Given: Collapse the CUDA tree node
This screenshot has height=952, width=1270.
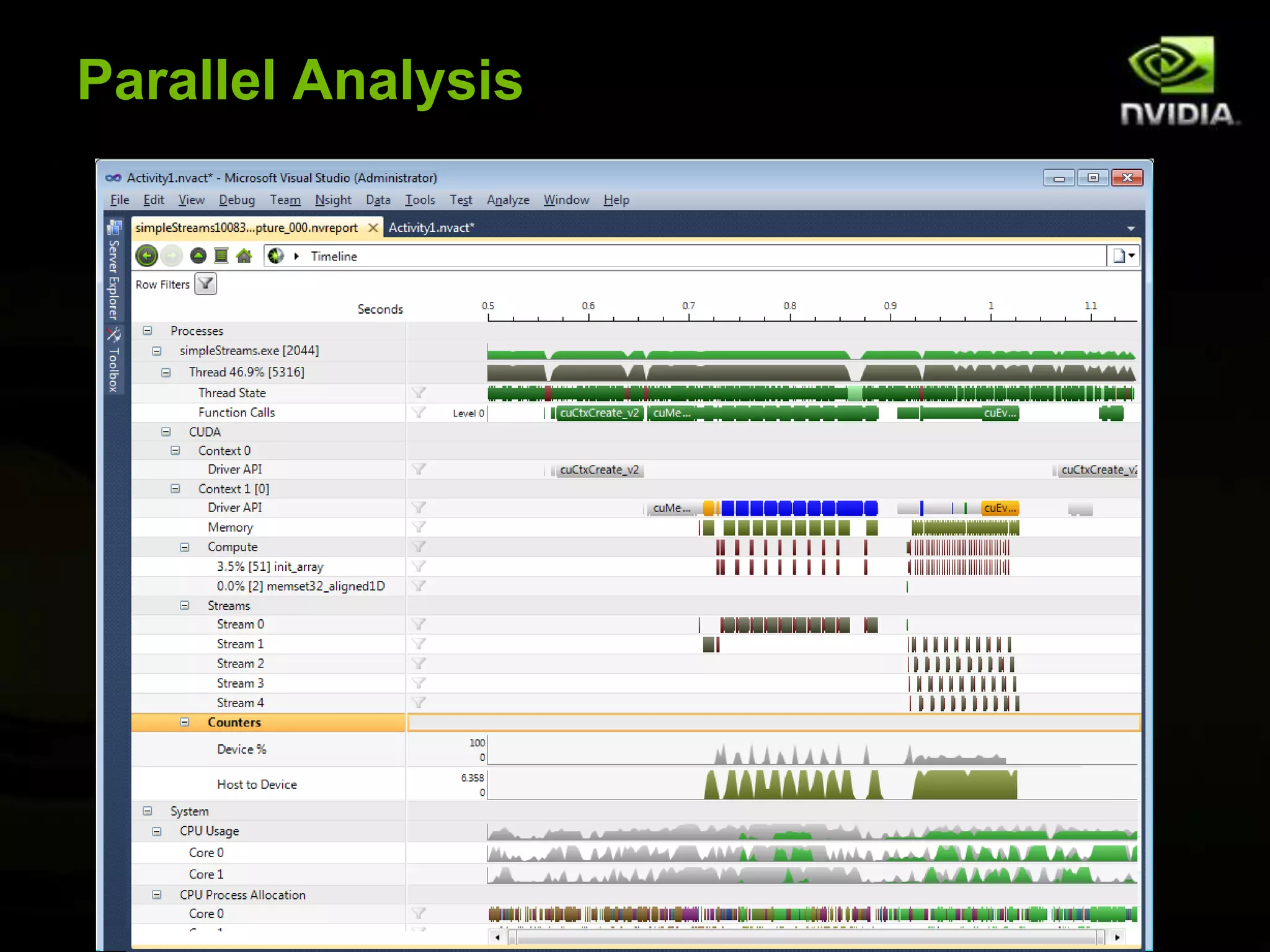Looking at the screenshot, I should click(x=166, y=431).
